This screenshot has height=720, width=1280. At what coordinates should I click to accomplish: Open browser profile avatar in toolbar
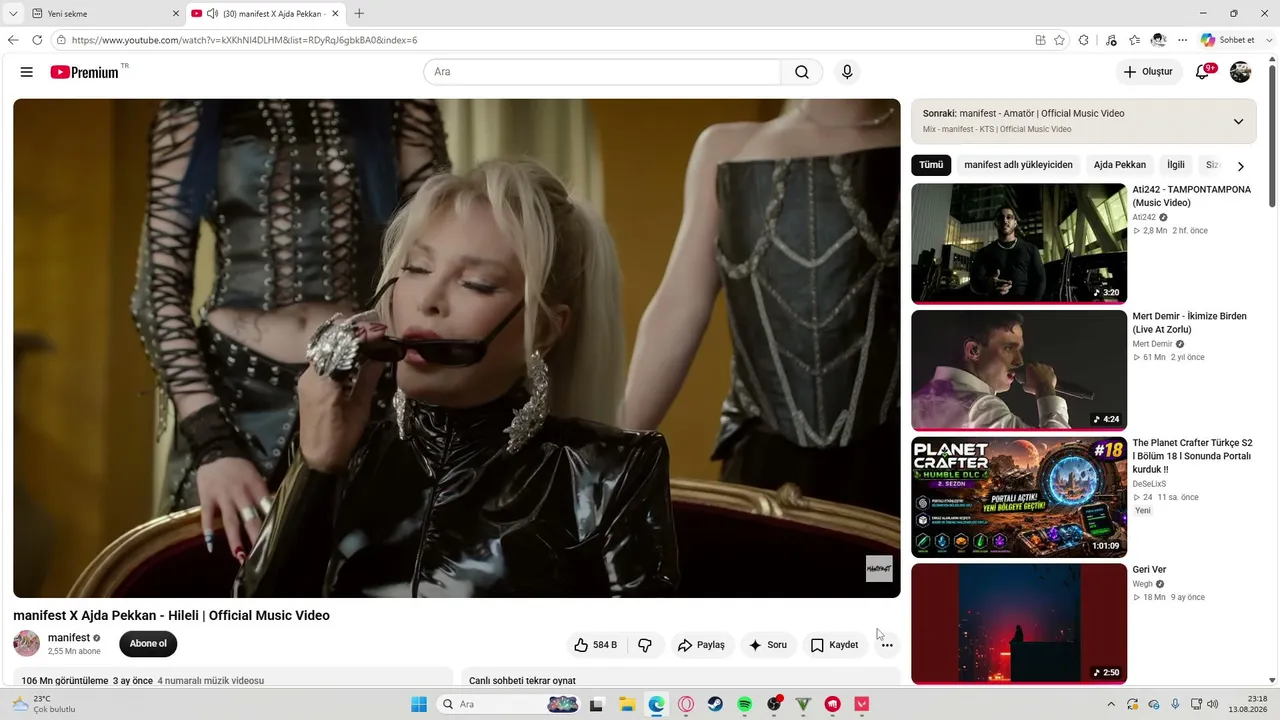[1159, 40]
